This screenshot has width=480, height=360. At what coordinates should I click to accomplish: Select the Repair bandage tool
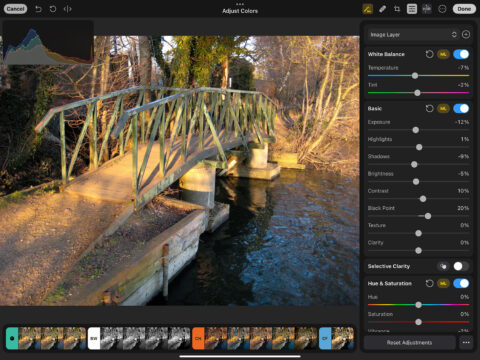tap(383, 9)
